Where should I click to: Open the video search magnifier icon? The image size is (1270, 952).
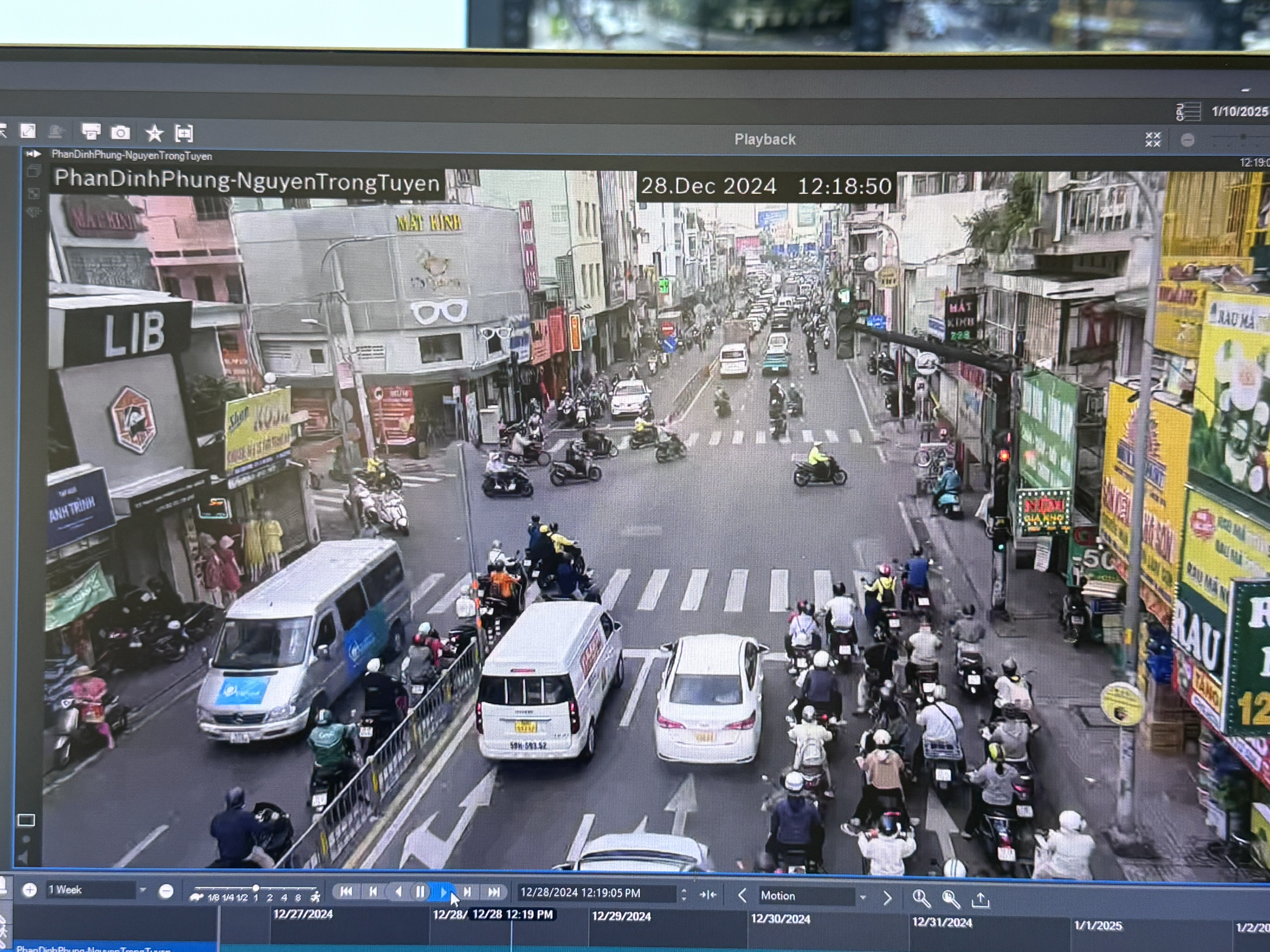point(950,898)
